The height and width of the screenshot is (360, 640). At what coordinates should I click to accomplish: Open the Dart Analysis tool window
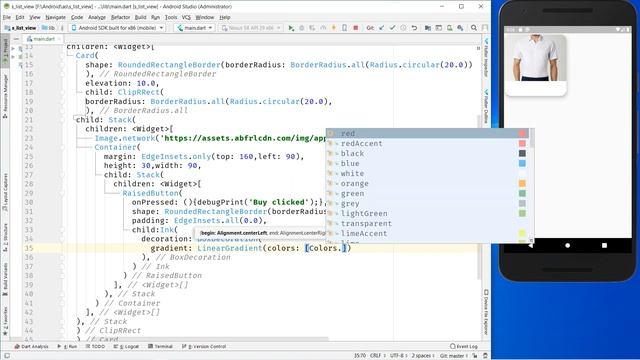[x=32, y=346]
